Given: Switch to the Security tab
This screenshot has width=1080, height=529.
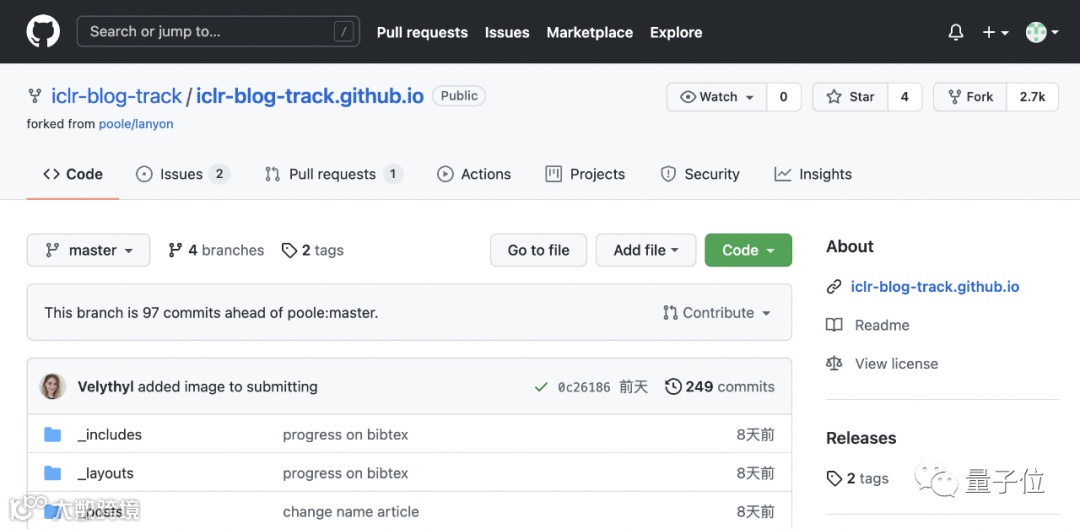Looking at the screenshot, I should click(x=700, y=174).
